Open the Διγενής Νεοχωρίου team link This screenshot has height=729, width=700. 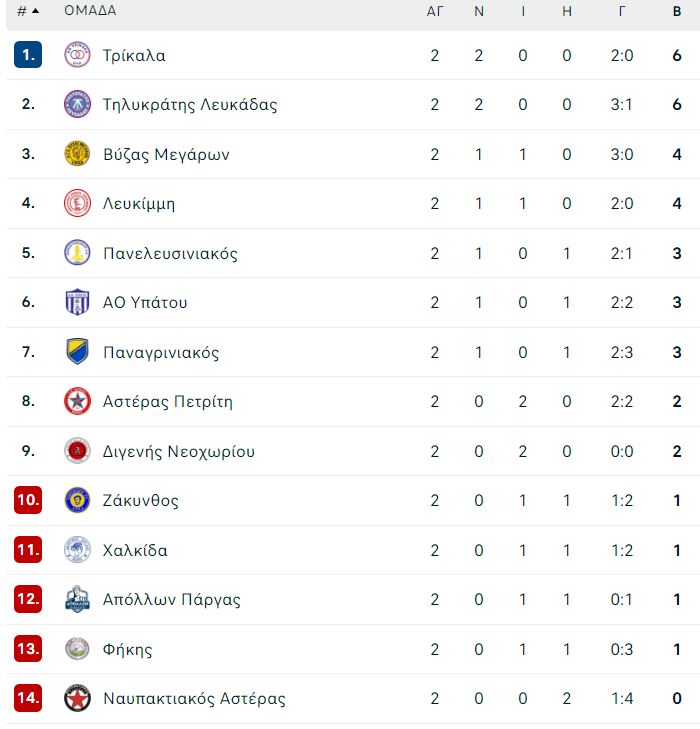pyautogui.click(x=178, y=451)
